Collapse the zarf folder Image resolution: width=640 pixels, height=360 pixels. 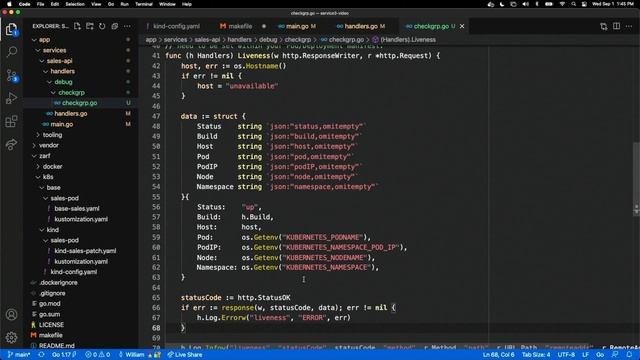pos(44,156)
